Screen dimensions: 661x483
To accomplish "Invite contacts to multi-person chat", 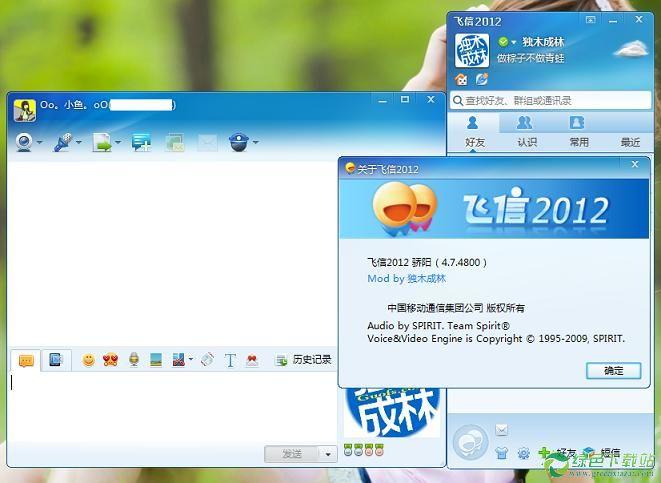I will tap(141, 142).
